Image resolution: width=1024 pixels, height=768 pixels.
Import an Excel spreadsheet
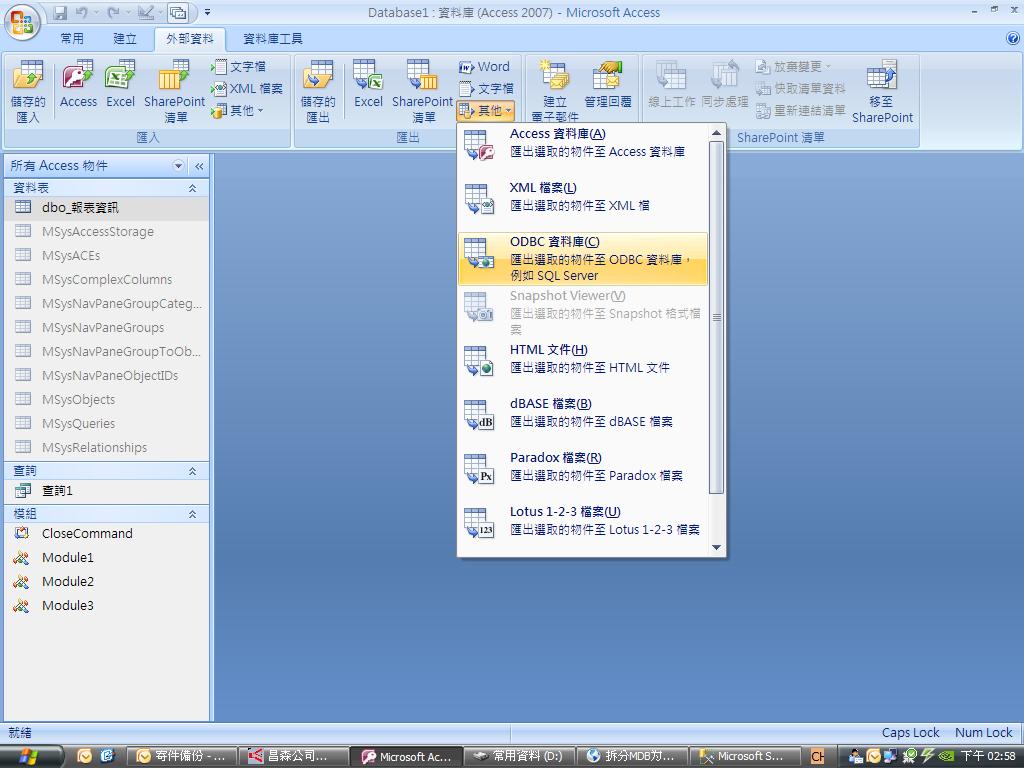coord(120,85)
